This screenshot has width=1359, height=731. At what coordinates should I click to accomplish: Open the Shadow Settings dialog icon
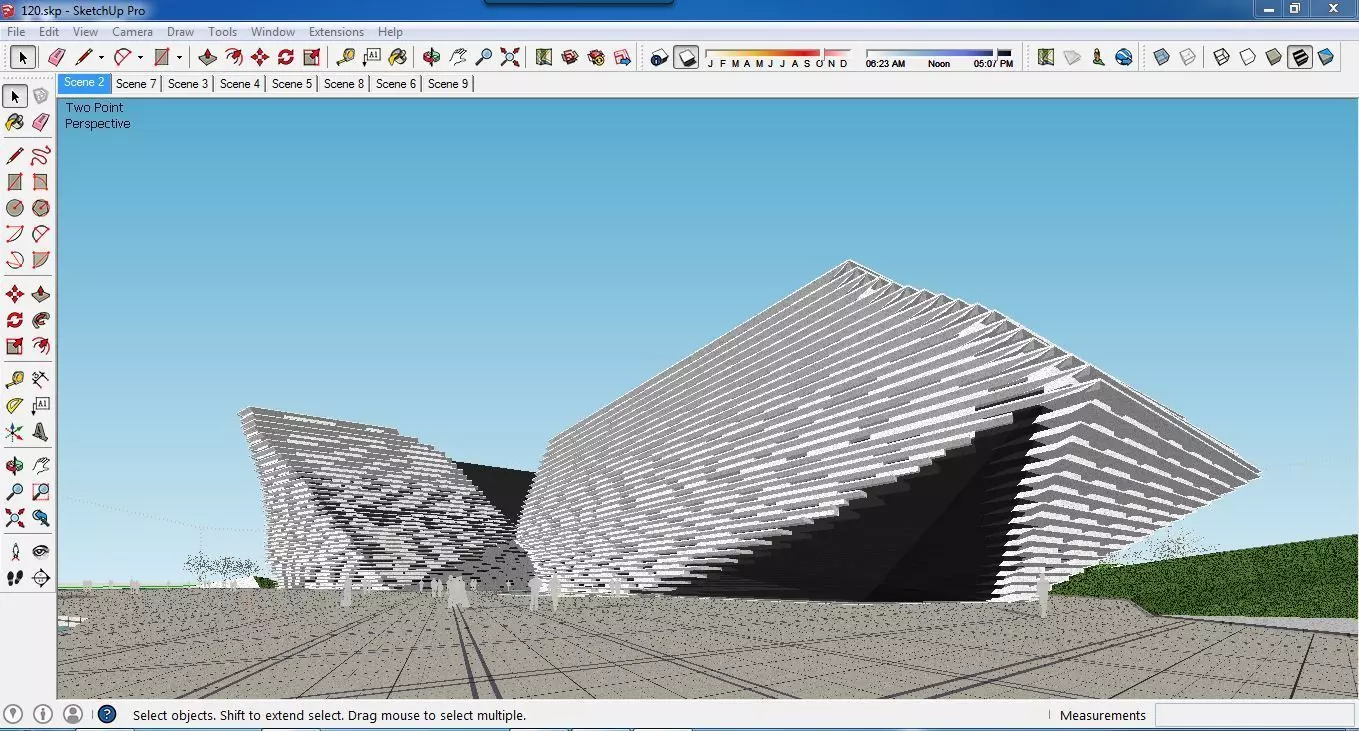659,57
